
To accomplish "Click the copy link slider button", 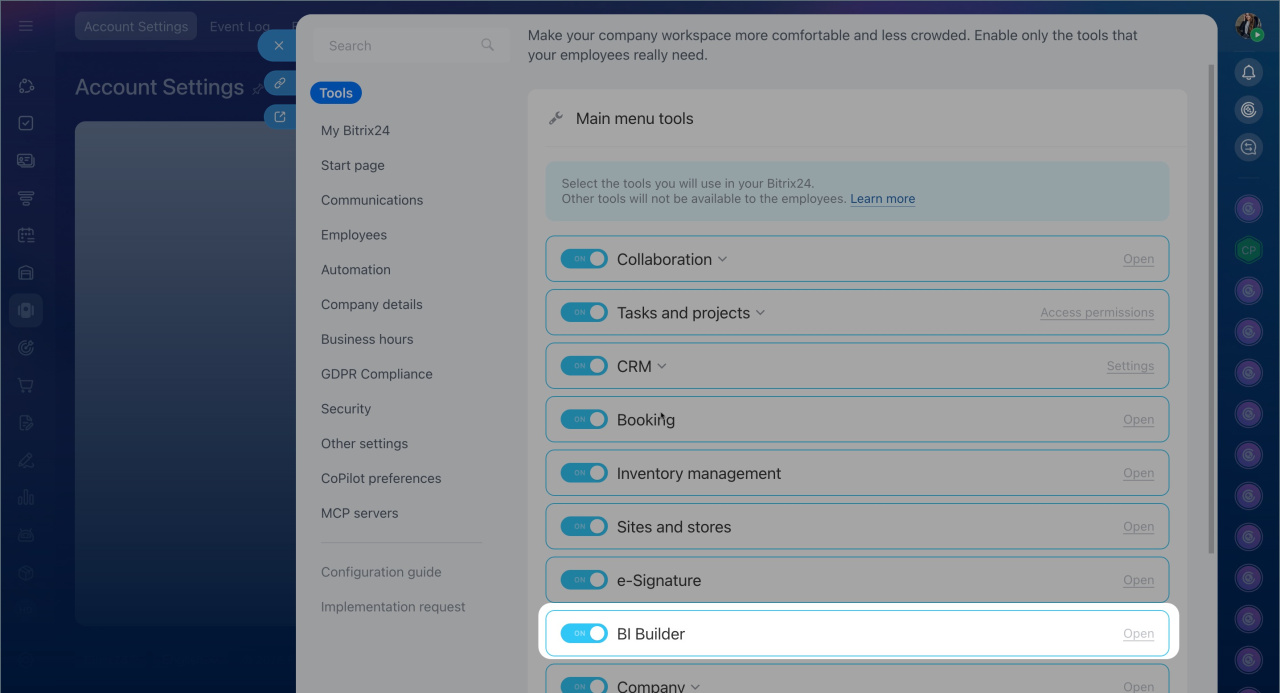I will [279, 83].
